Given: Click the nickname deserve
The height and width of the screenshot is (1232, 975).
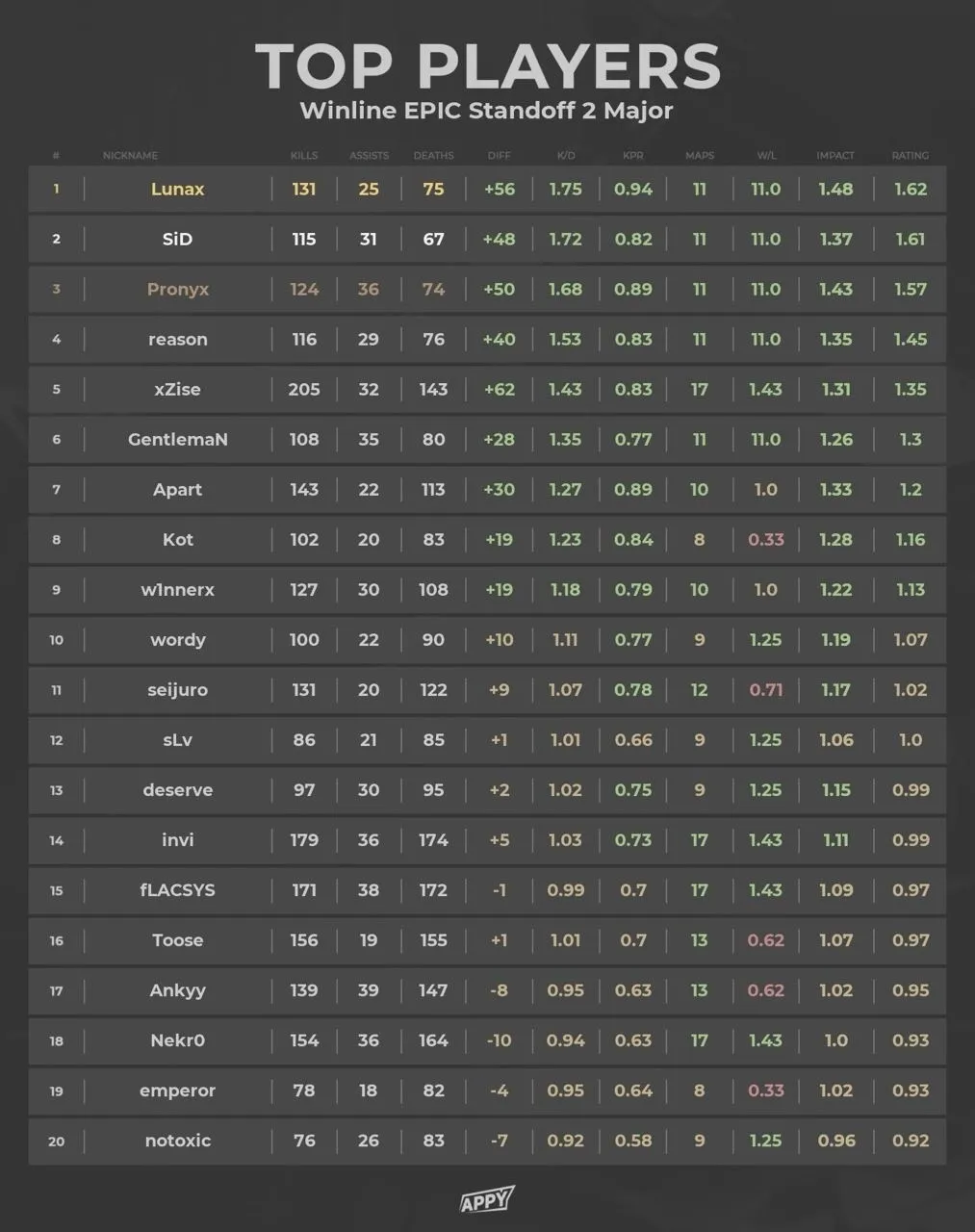Looking at the screenshot, I should 178,790.
